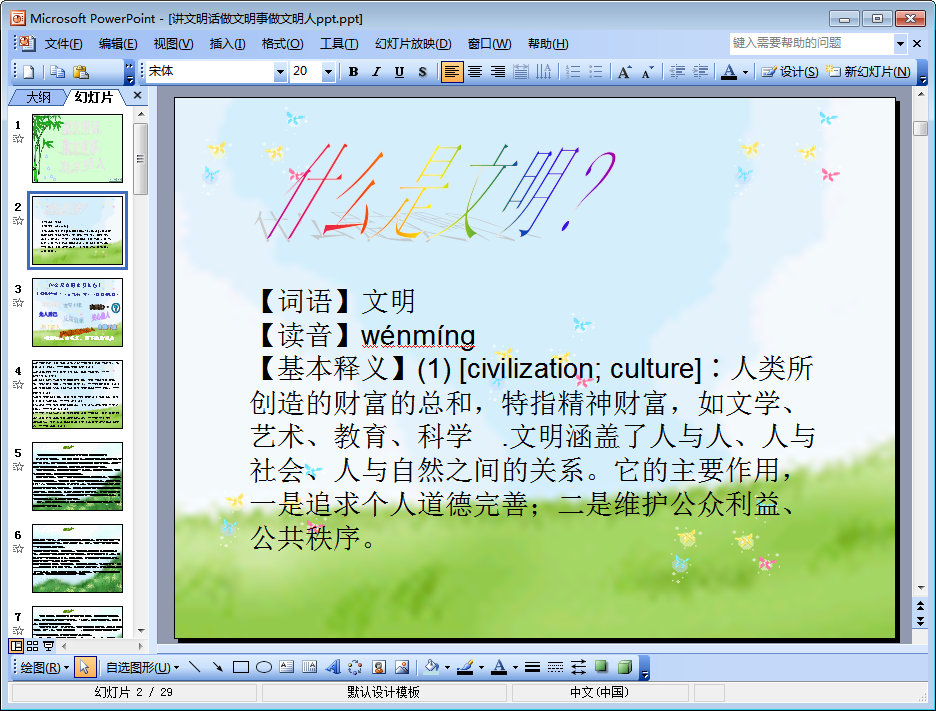
Task: Toggle Italic text formatting
Action: pyautogui.click(x=376, y=72)
